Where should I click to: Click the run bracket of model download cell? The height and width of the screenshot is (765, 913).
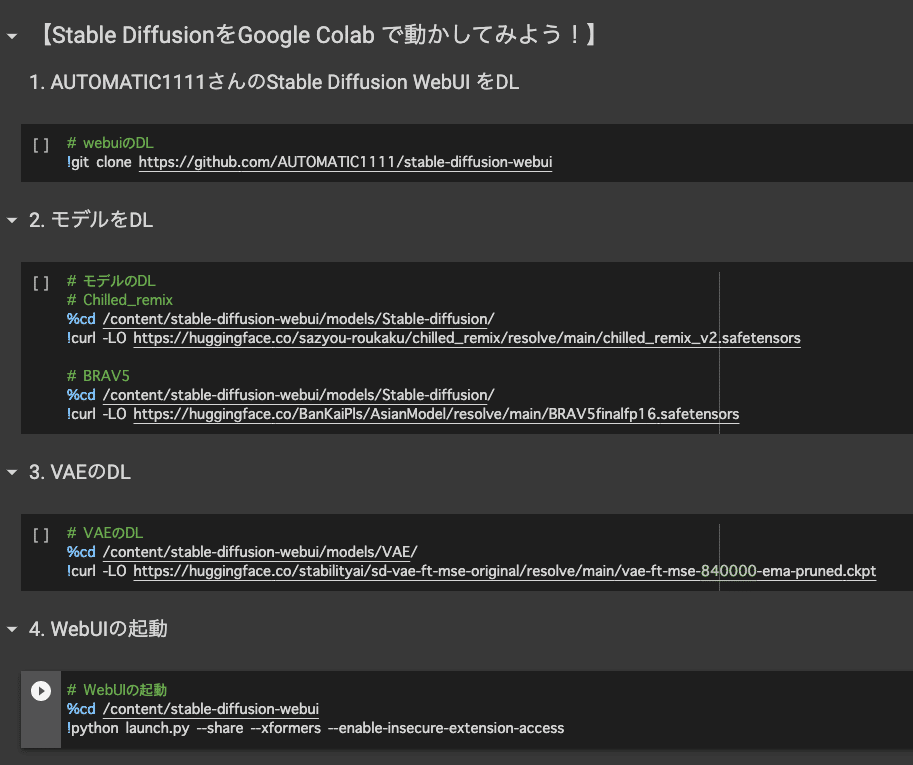[41, 283]
